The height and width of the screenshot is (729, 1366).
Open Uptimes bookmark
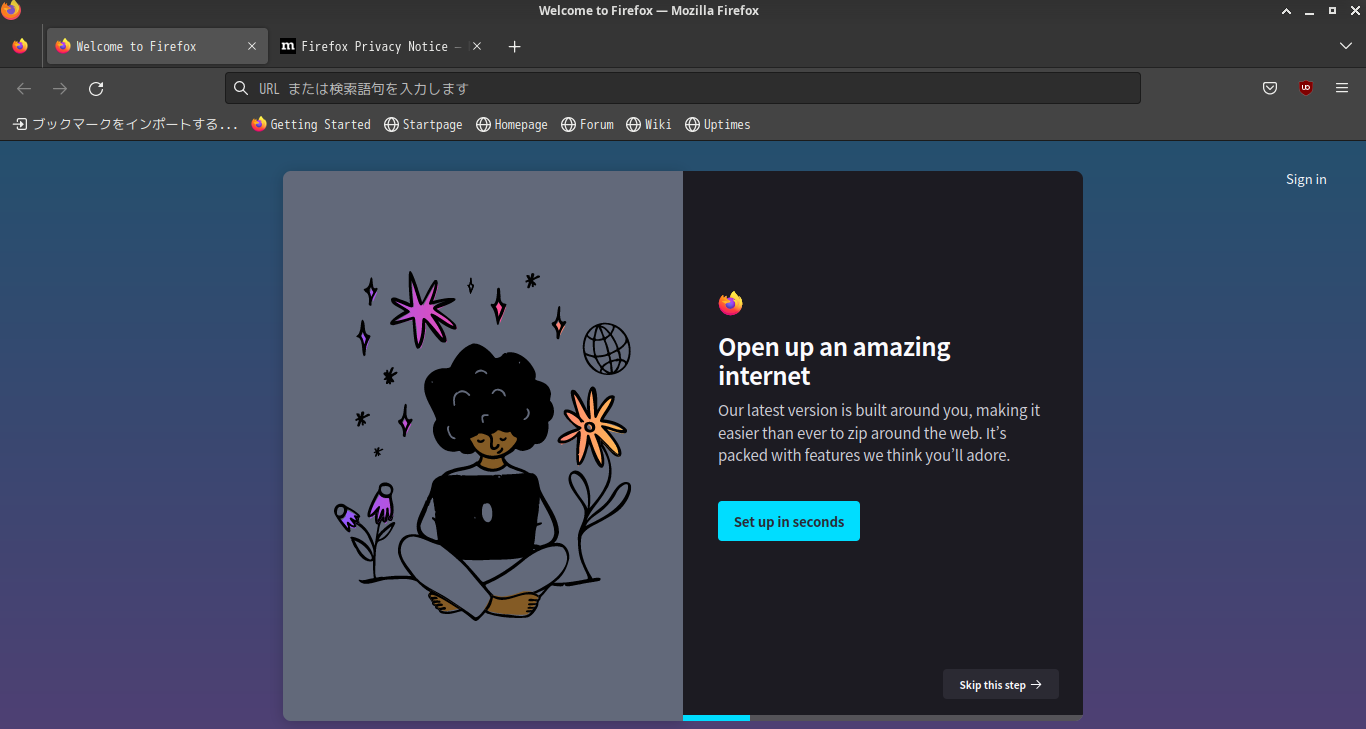717,124
